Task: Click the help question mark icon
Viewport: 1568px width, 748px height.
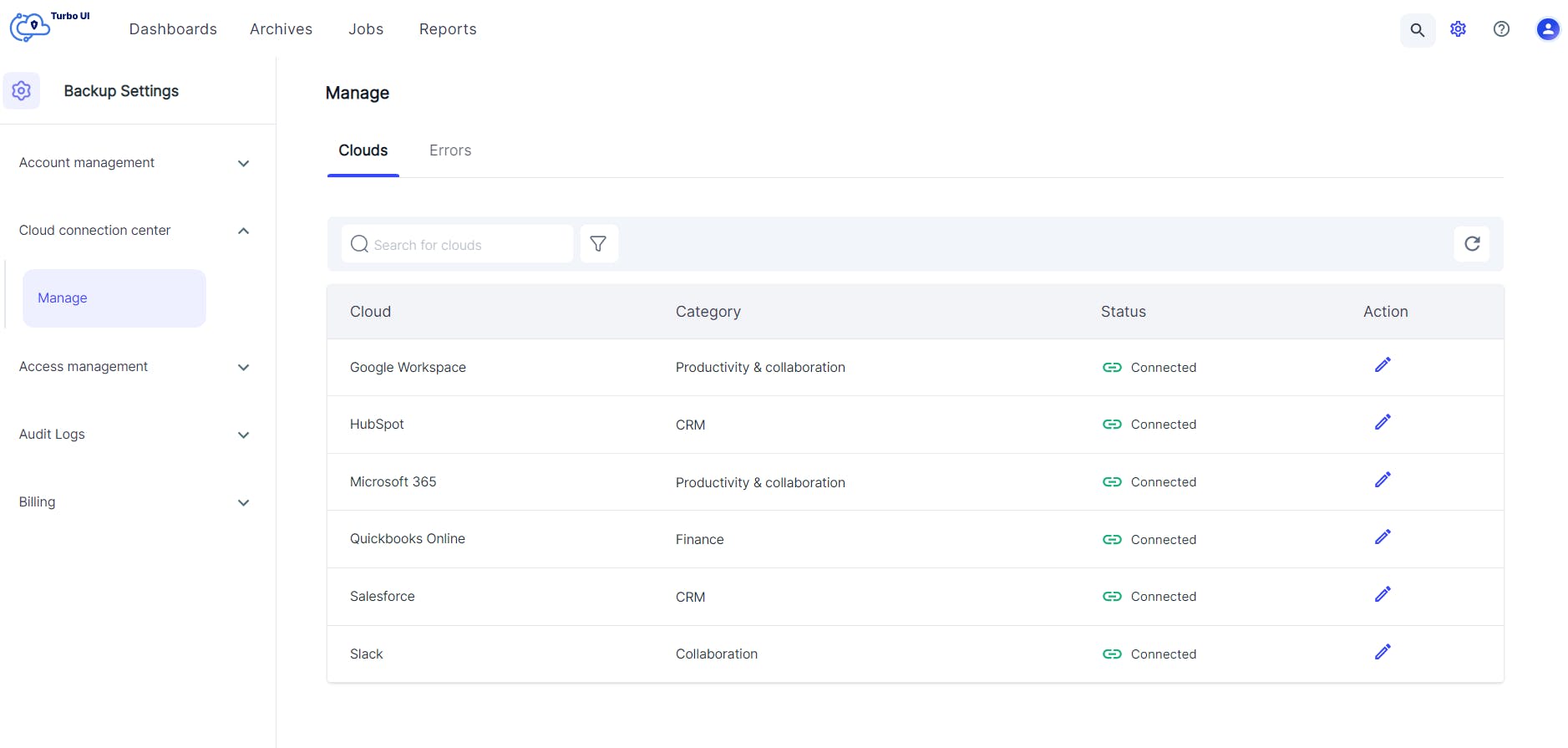Action: [x=1501, y=29]
